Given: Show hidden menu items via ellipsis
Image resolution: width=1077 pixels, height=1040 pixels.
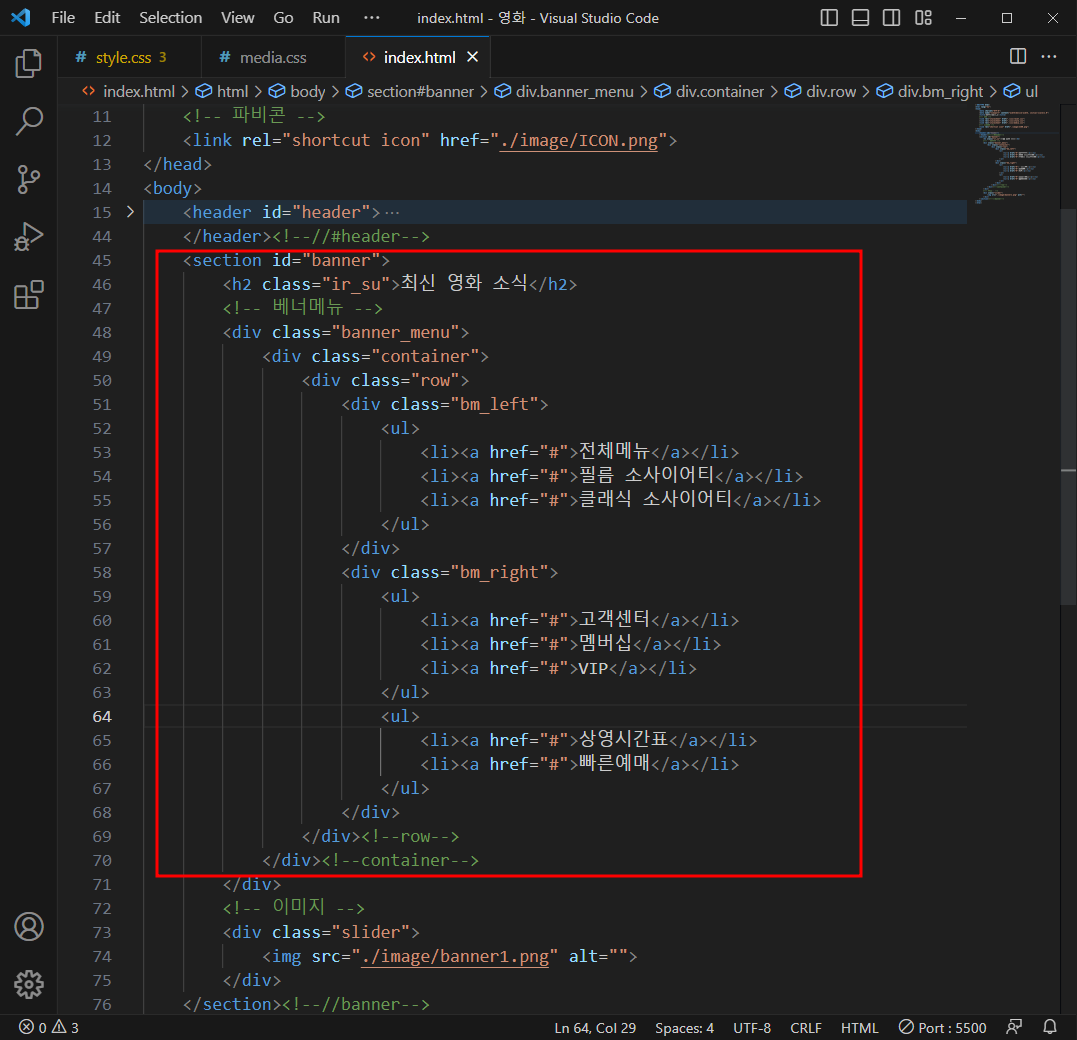Looking at the screenshot, I should click(372, 18).
